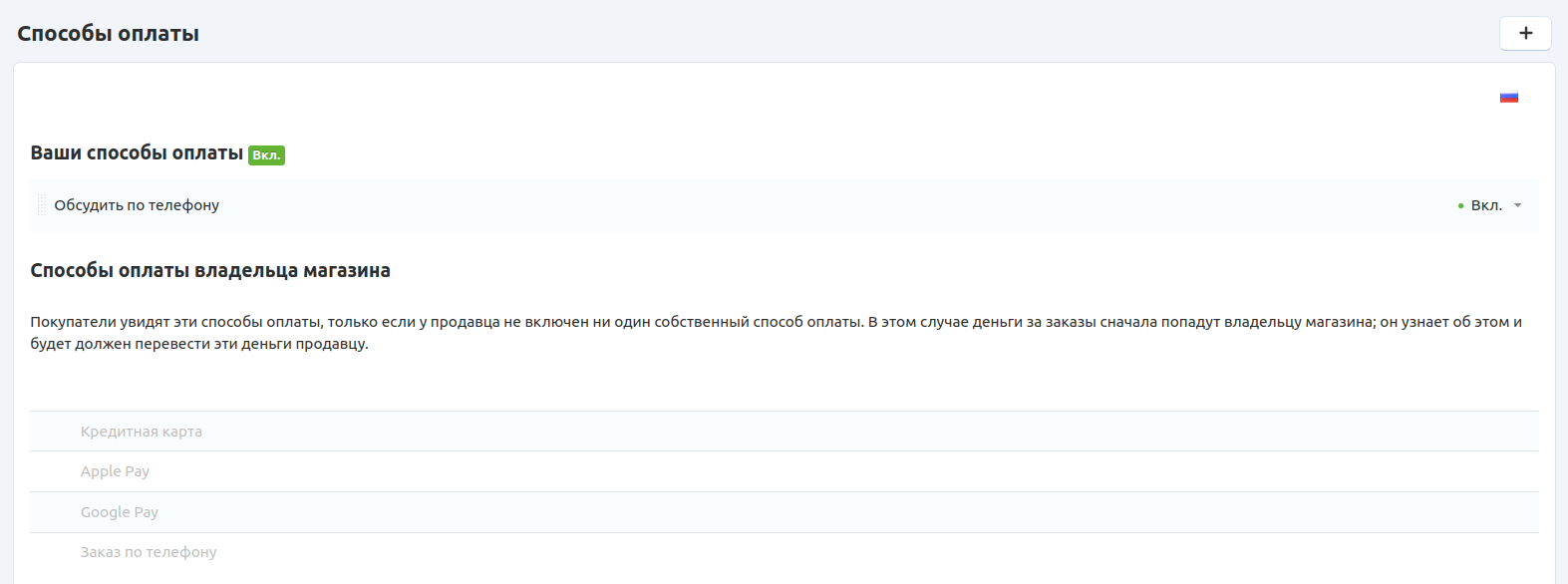1568x584 pixels.
Task: Grab the drag handle beside Обсудить по телефону
Action: click(42, 205)
